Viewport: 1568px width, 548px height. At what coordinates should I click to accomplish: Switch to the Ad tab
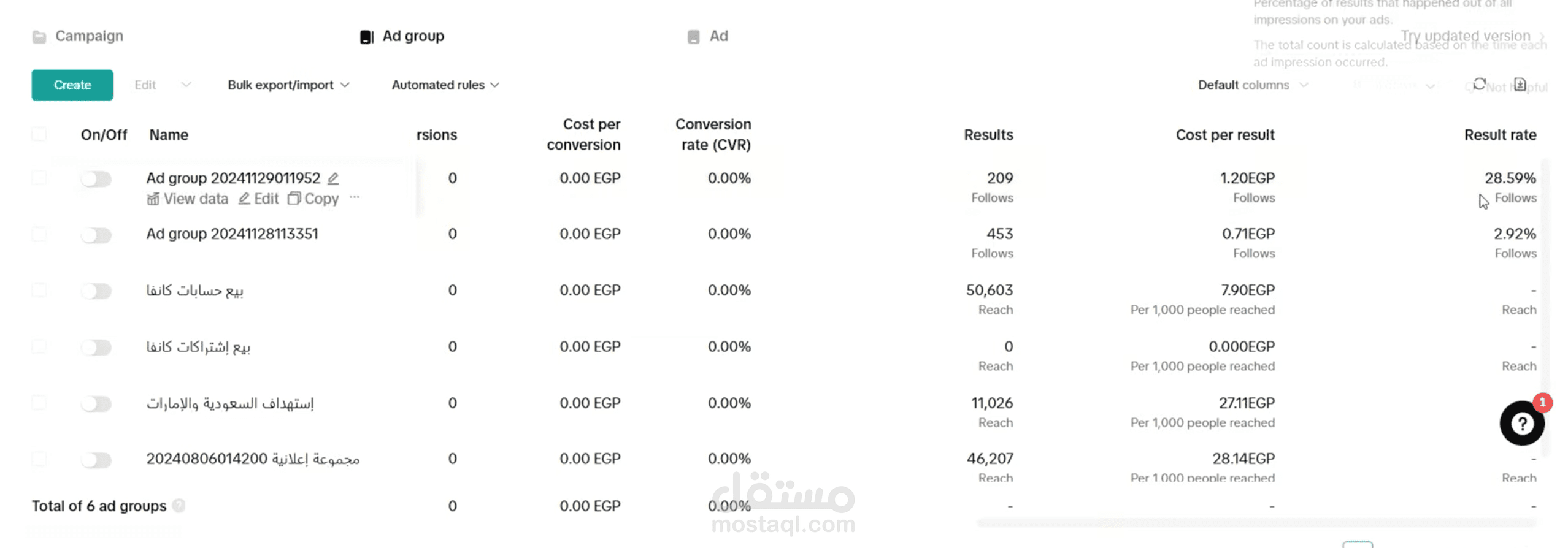[708, 36]
